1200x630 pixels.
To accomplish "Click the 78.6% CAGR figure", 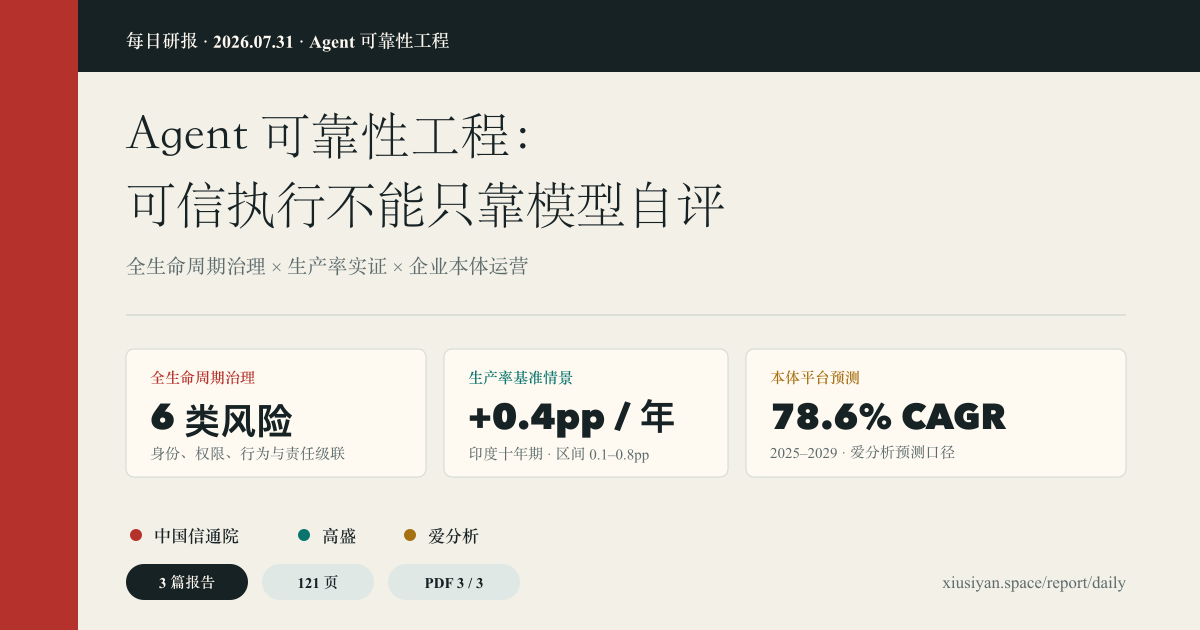I will (888, 416).
